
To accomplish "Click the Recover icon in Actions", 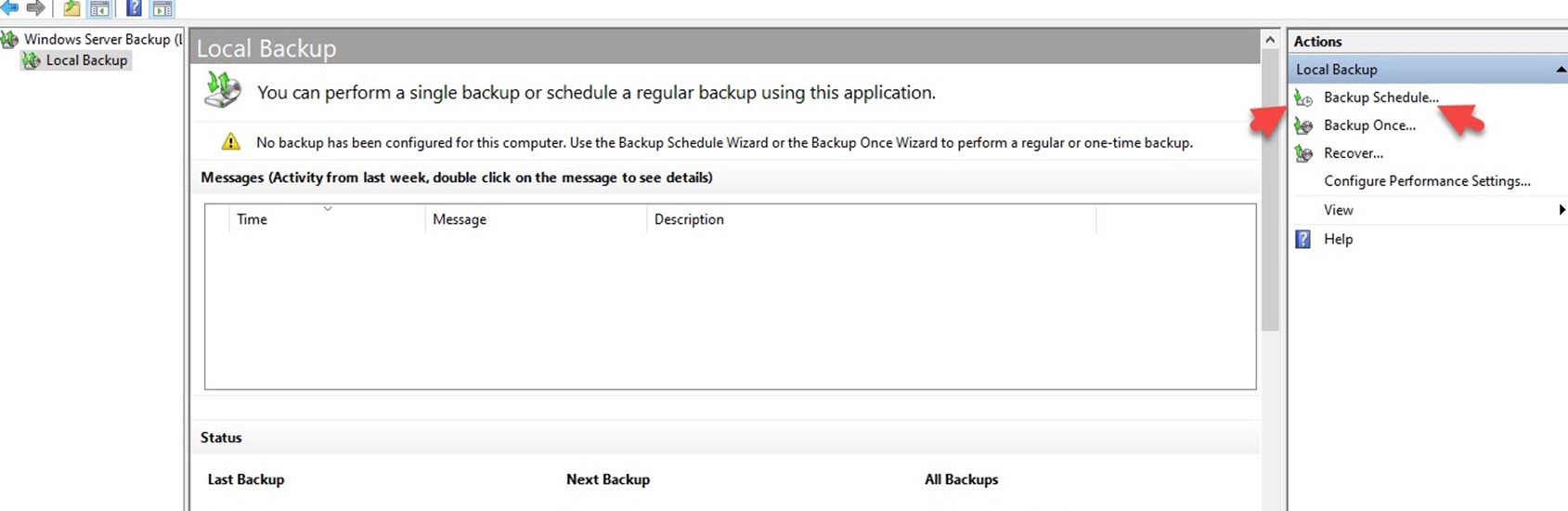I will point(1303,153).
